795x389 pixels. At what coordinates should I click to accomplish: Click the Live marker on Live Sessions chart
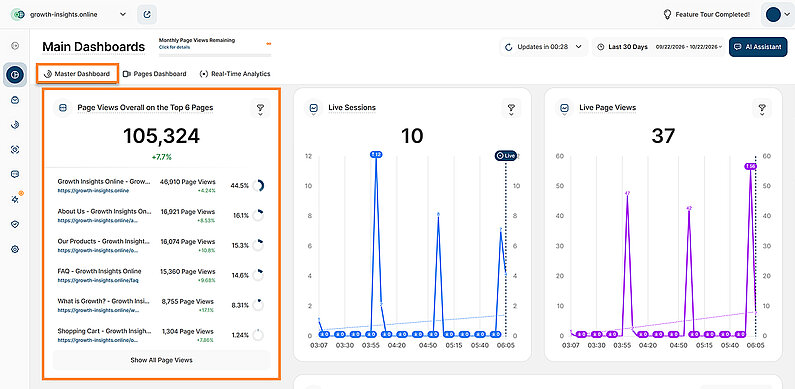click(x=505, y=156)
